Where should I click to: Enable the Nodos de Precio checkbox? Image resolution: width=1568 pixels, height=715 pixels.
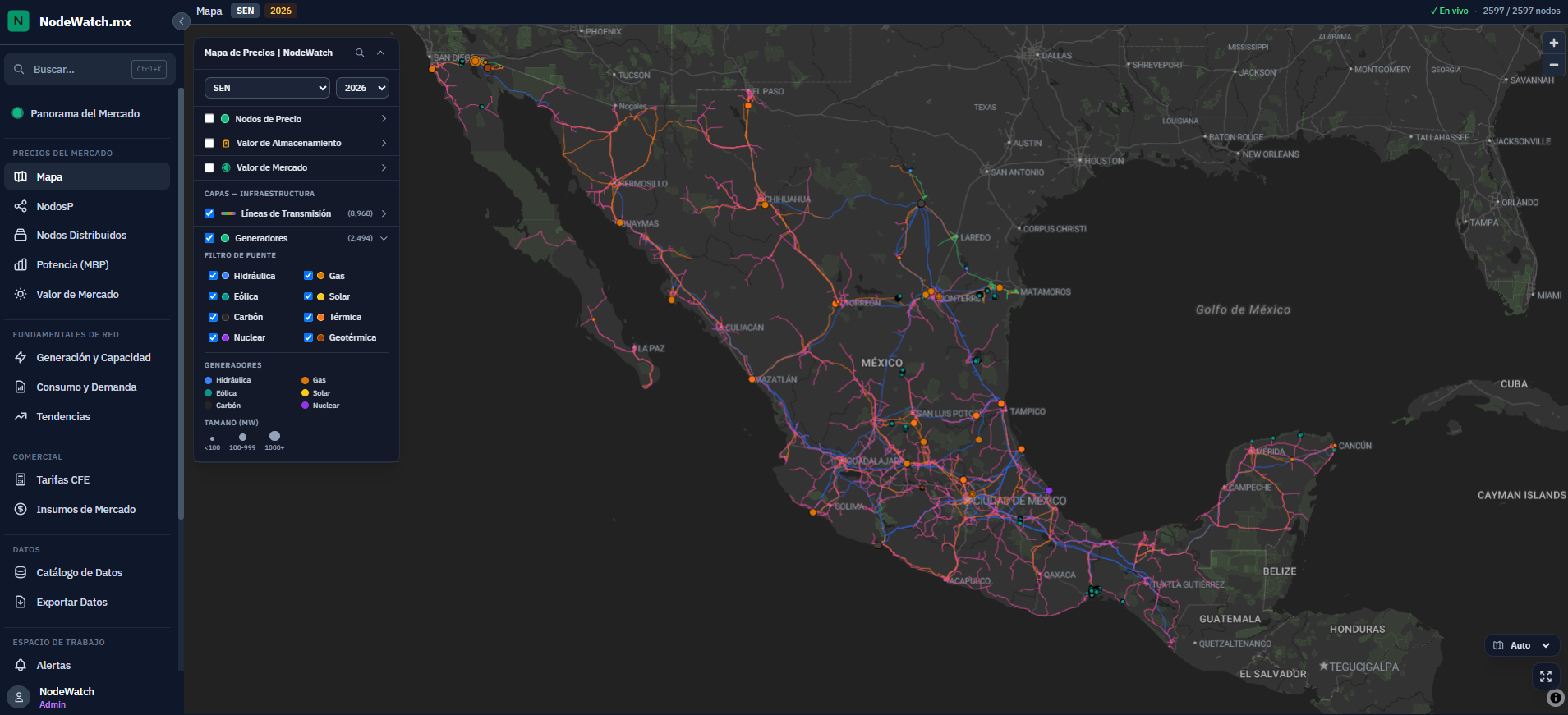point(209,119)
